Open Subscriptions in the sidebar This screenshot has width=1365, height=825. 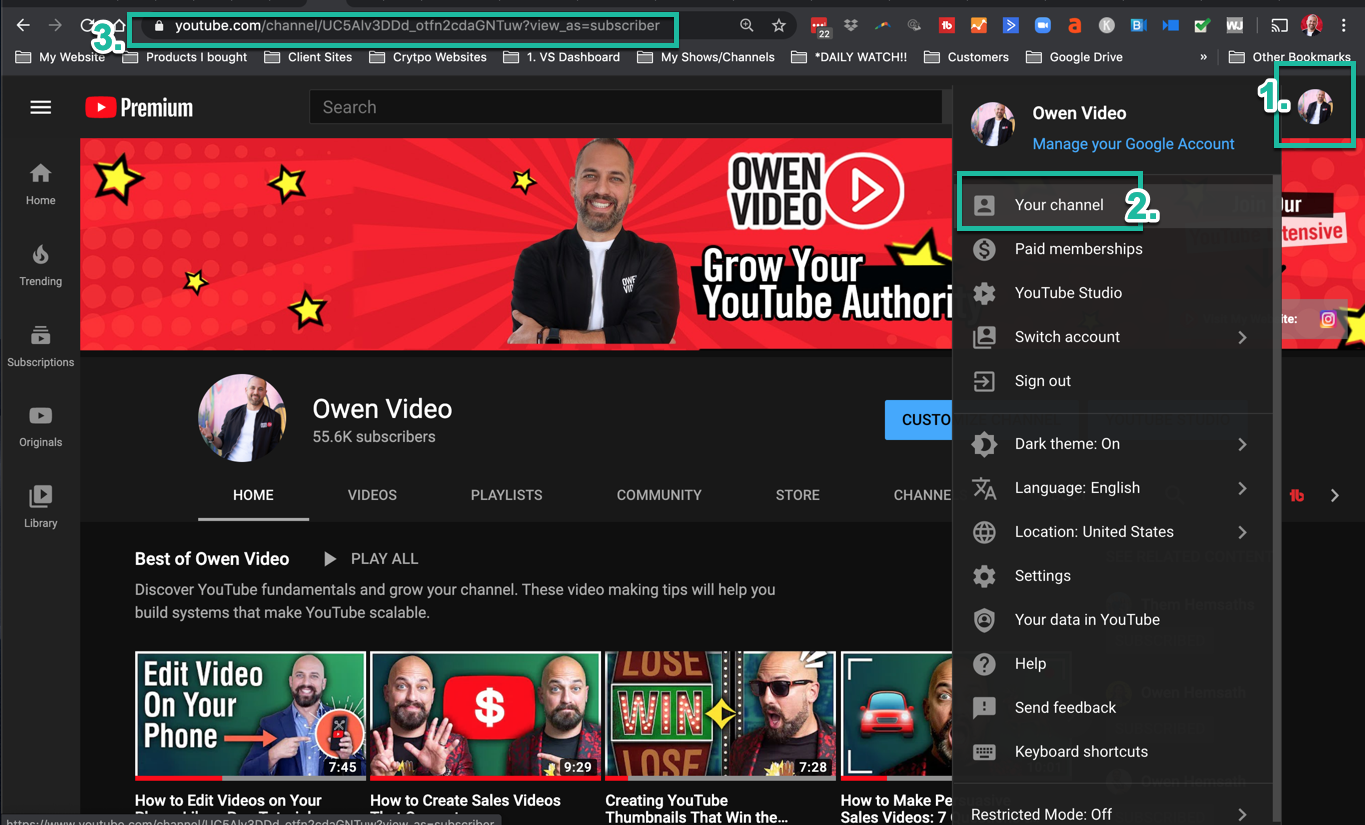[40, 347]
